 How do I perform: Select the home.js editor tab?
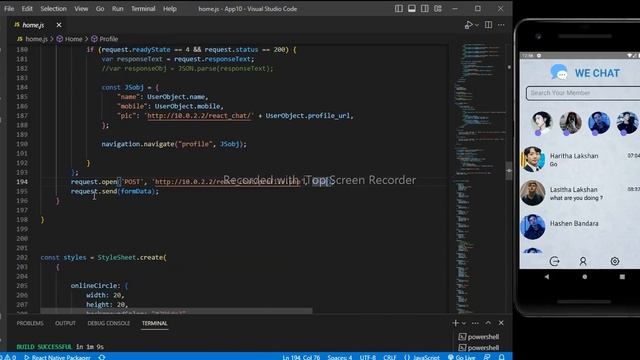[x=33, y=25]
